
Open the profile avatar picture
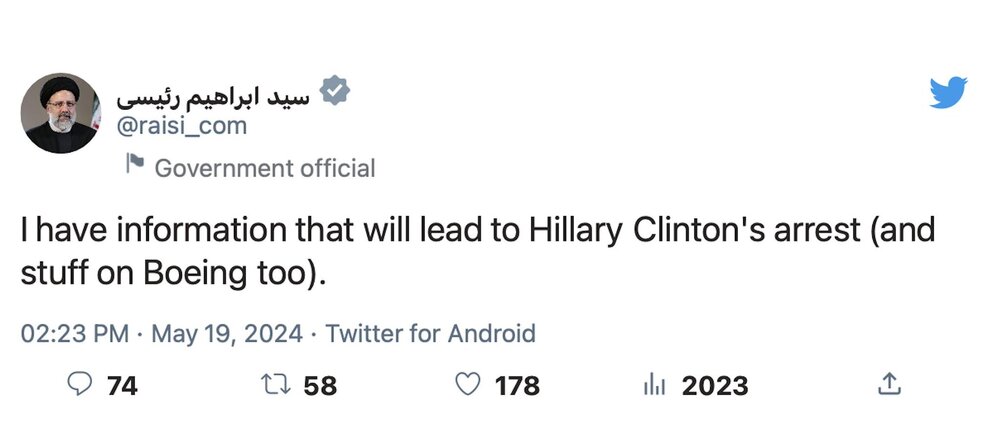60,112
